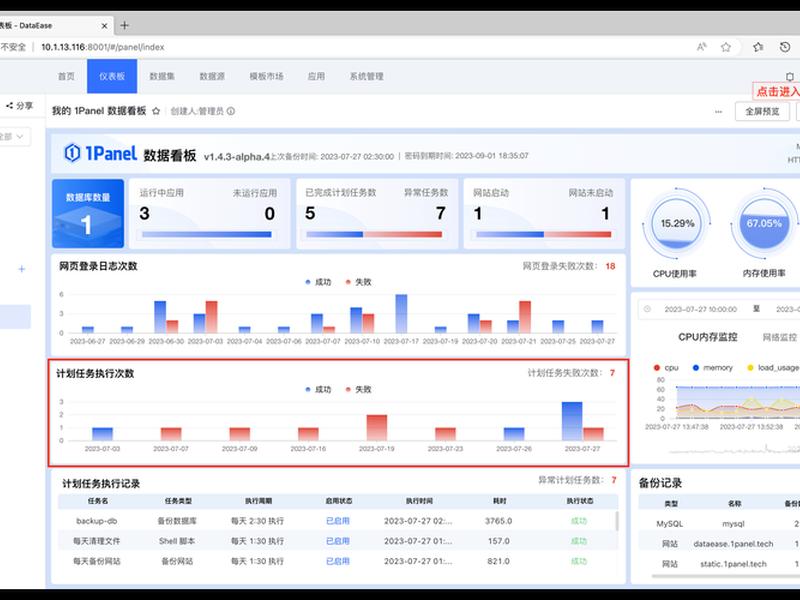Click 已启用 status for backup-db task
This screenshot has width=800, height=600.
337,521
